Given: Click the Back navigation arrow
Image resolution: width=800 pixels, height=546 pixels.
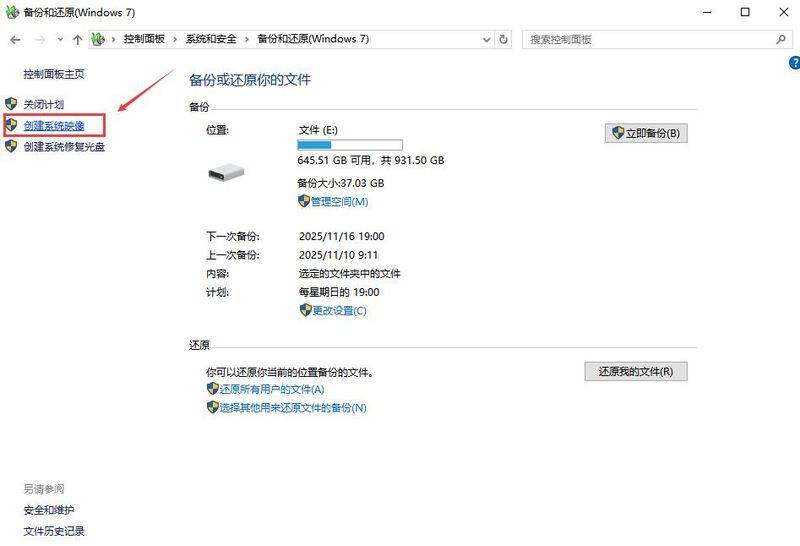Looking at the screenshot, I should click(x=15, y=40).
